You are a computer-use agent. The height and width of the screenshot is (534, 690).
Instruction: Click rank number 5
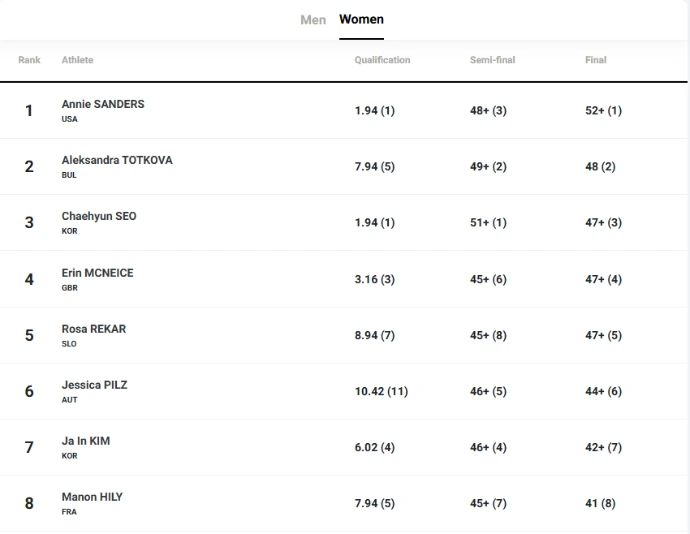[x=29, y=335]
